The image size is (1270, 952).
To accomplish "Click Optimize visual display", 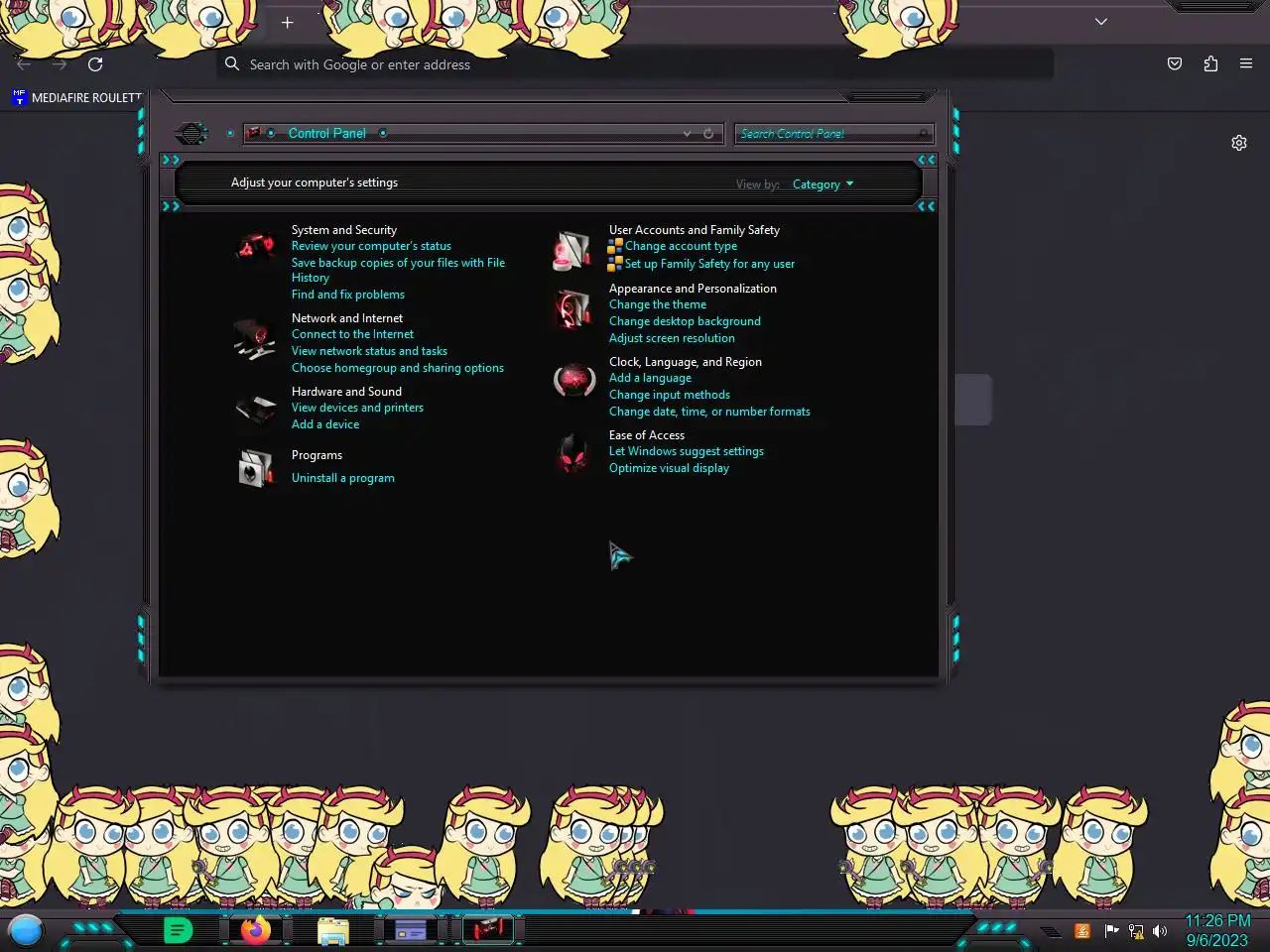I will (x=669, y=468).
